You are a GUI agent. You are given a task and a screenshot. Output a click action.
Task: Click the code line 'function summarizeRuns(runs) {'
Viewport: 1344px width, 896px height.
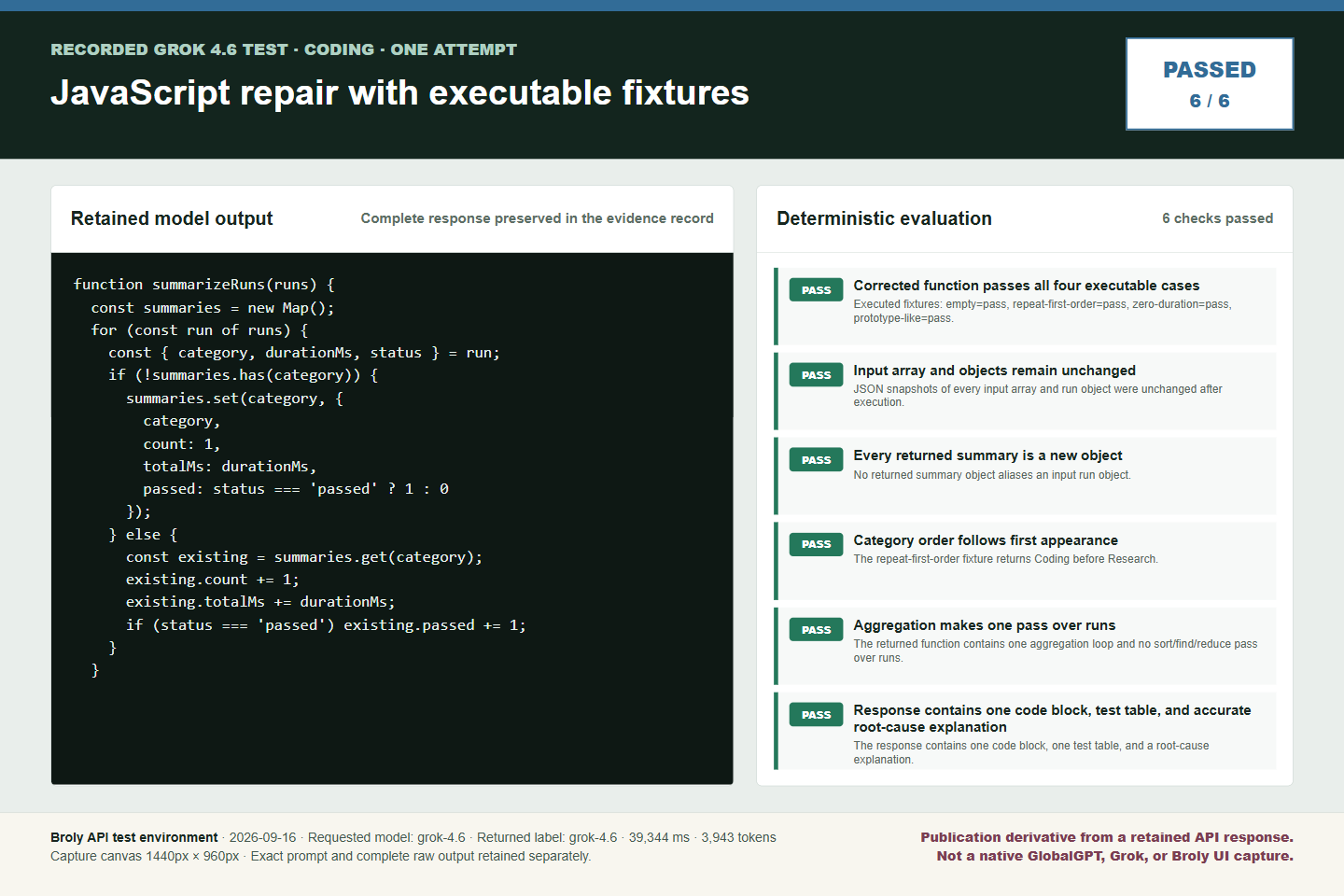click(203, 285)
